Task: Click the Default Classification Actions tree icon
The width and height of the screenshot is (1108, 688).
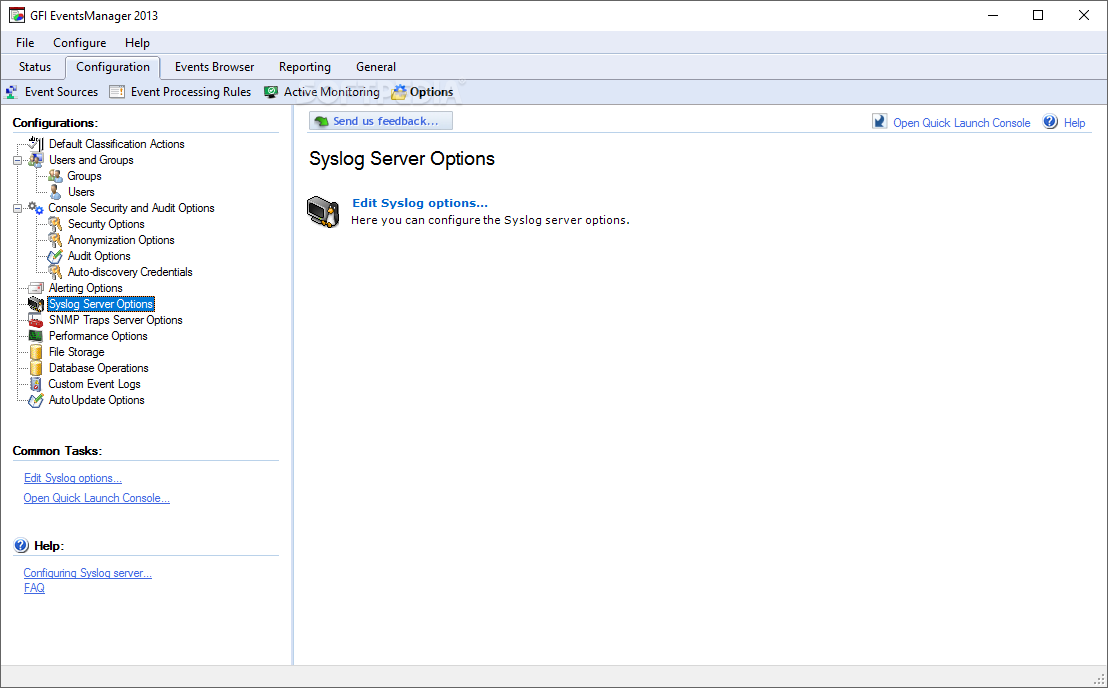Action: (35, 143)
